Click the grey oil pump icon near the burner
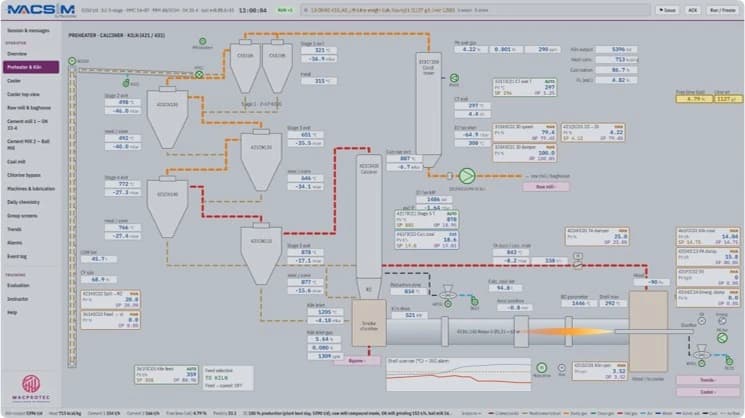Image resolution: width=745 pixels, height=418 pixels. coord(701,321)
